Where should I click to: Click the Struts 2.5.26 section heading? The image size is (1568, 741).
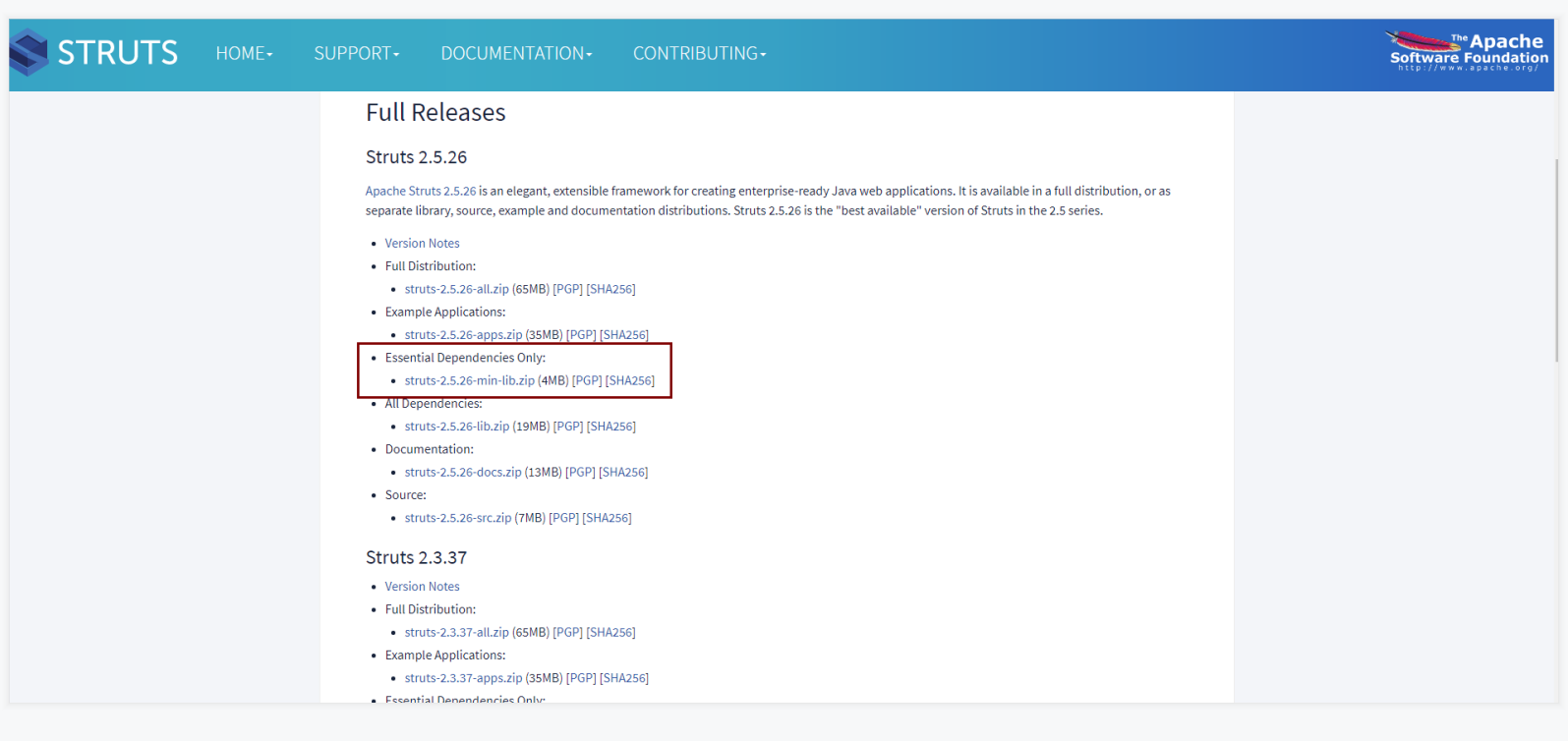coord(416,157)
